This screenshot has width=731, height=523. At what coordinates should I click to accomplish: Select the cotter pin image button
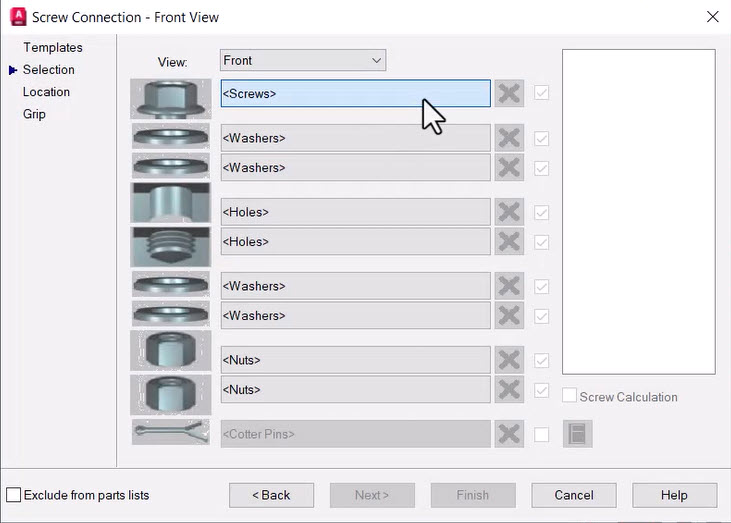[171, 432]
